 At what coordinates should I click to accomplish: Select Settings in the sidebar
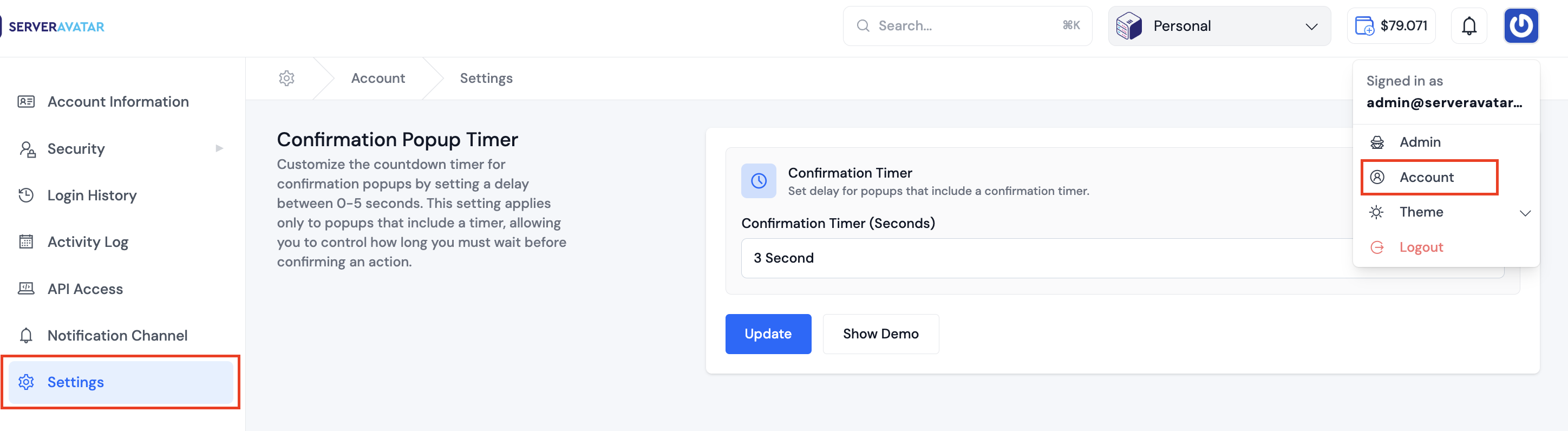pos(75,382)
